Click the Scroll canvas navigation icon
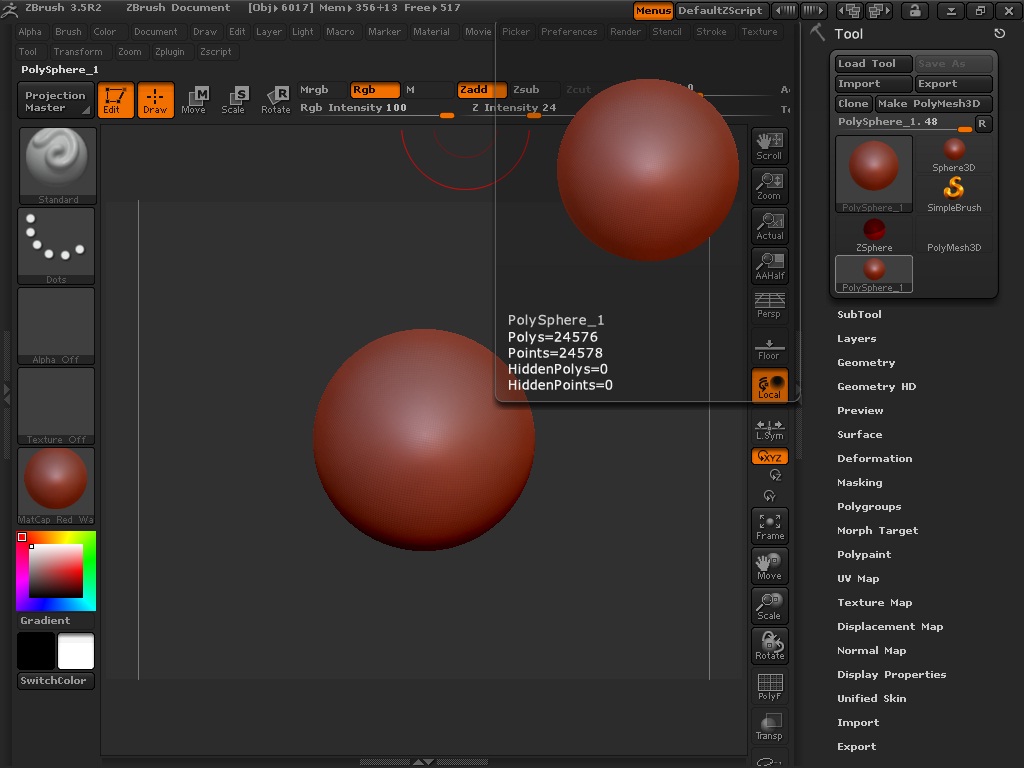Image resolution: width=1024 pixels, height=768 pixels. point(769,145)
